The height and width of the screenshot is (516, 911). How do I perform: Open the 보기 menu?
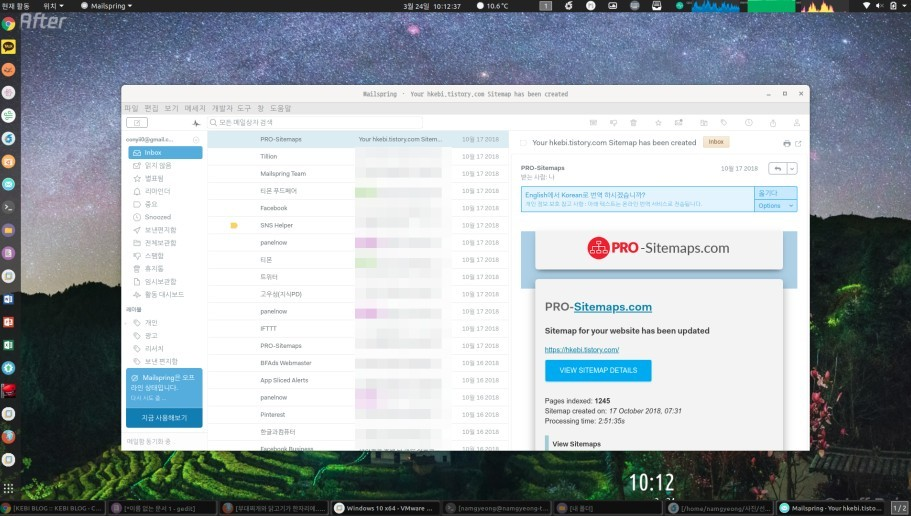pos(171,109)
